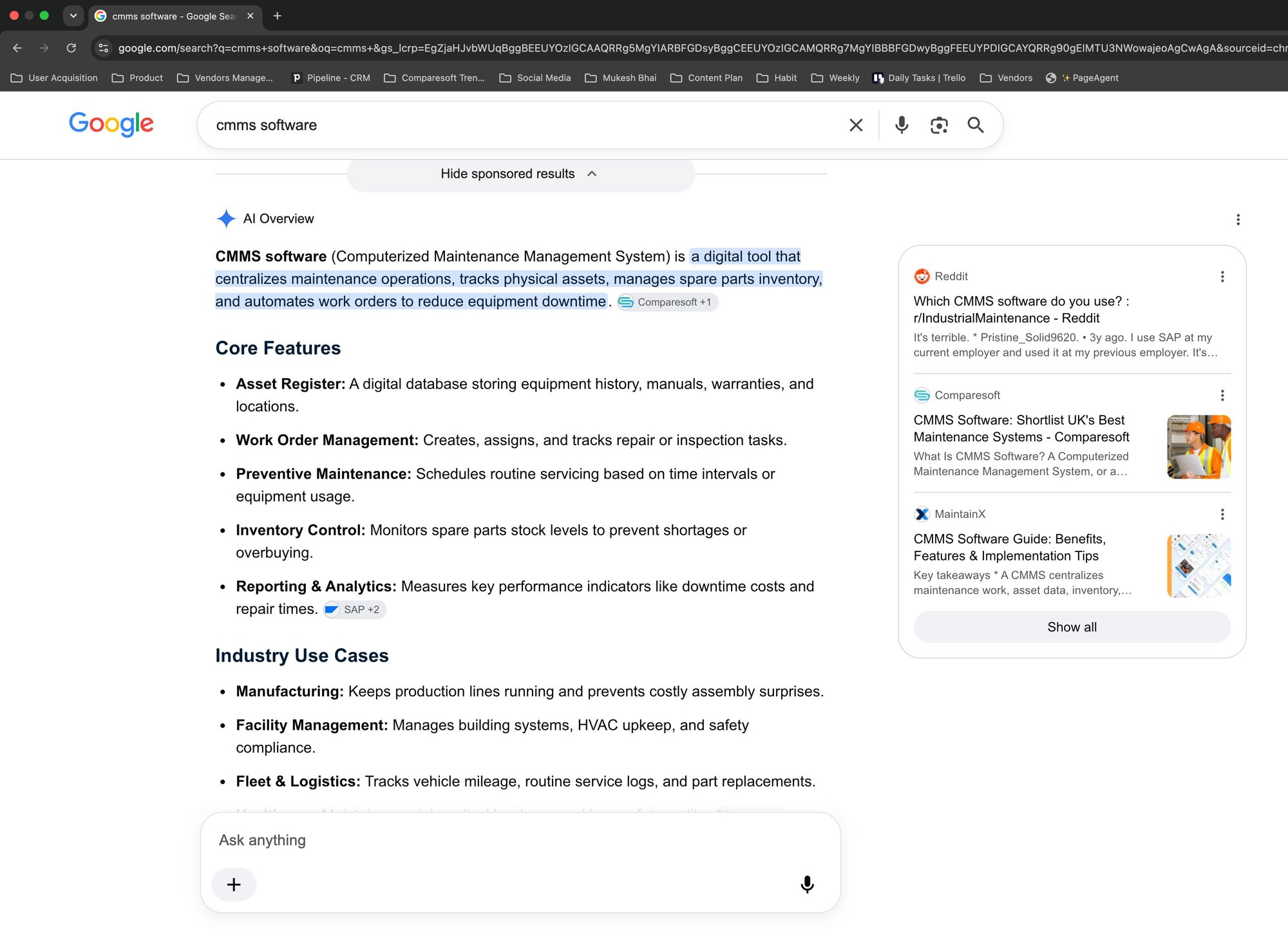
Task: Click the magnifying glass search icon
Action: 976,125
